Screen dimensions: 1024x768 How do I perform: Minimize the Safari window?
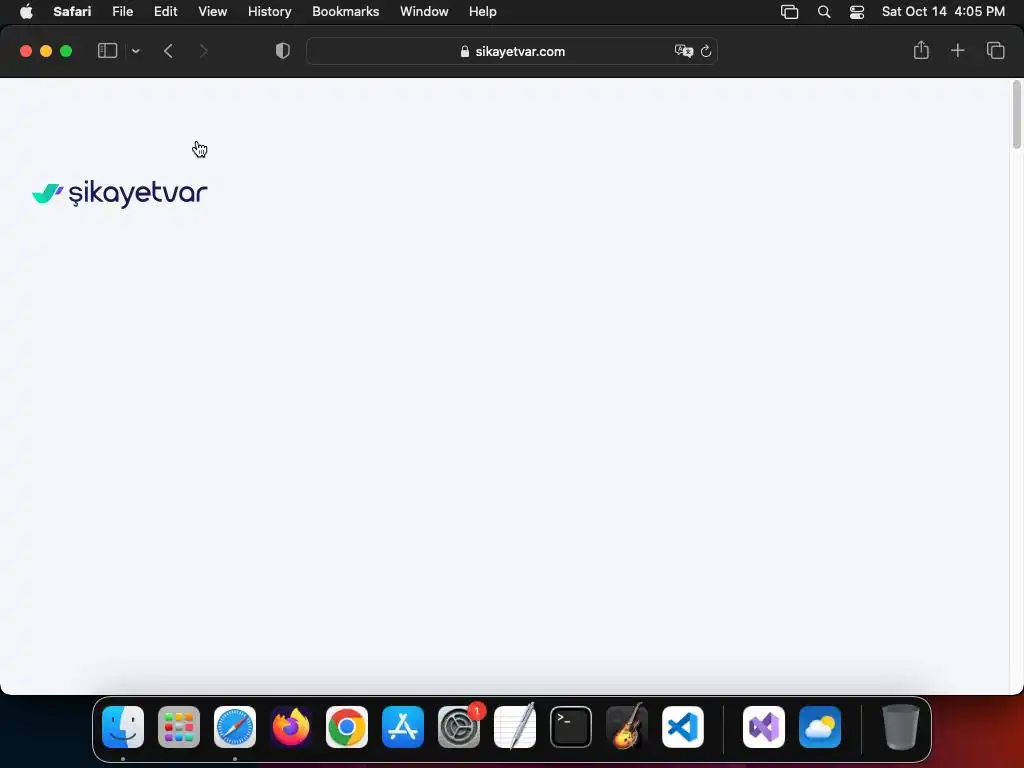[46, 51]
